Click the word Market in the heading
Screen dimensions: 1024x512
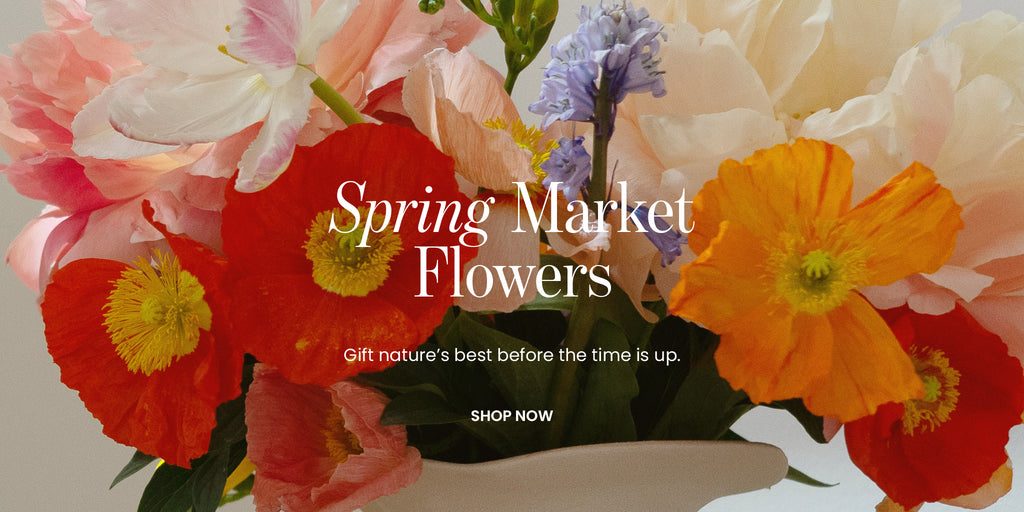coord(601,209)
